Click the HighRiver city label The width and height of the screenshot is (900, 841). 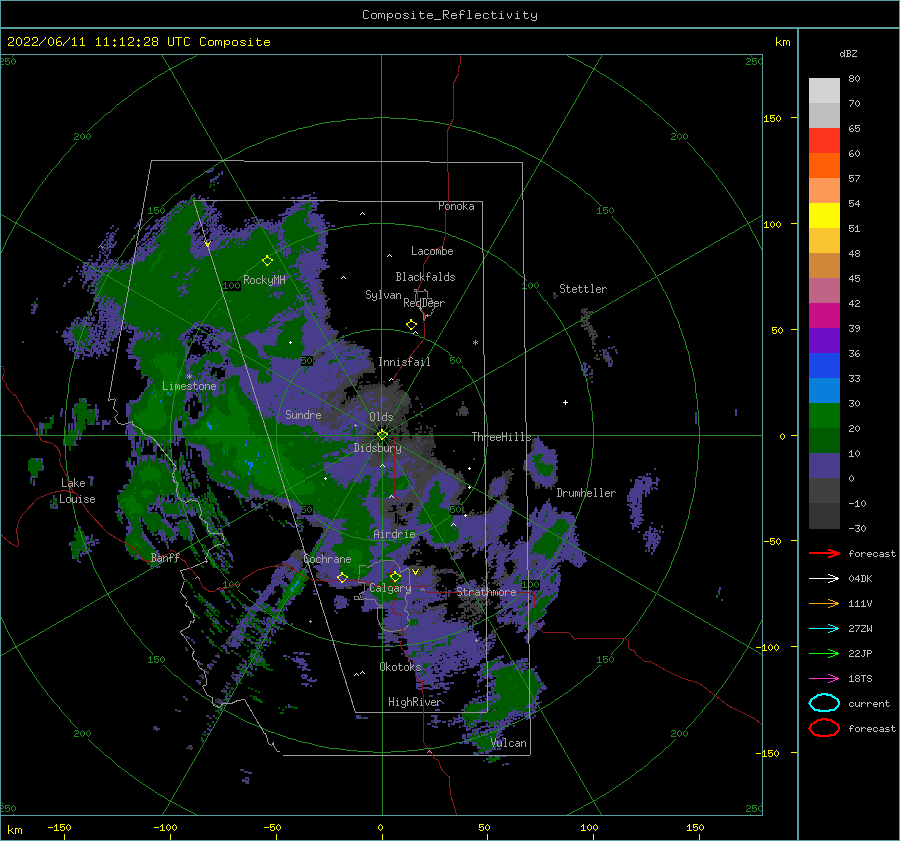click(x=415, y=702)
